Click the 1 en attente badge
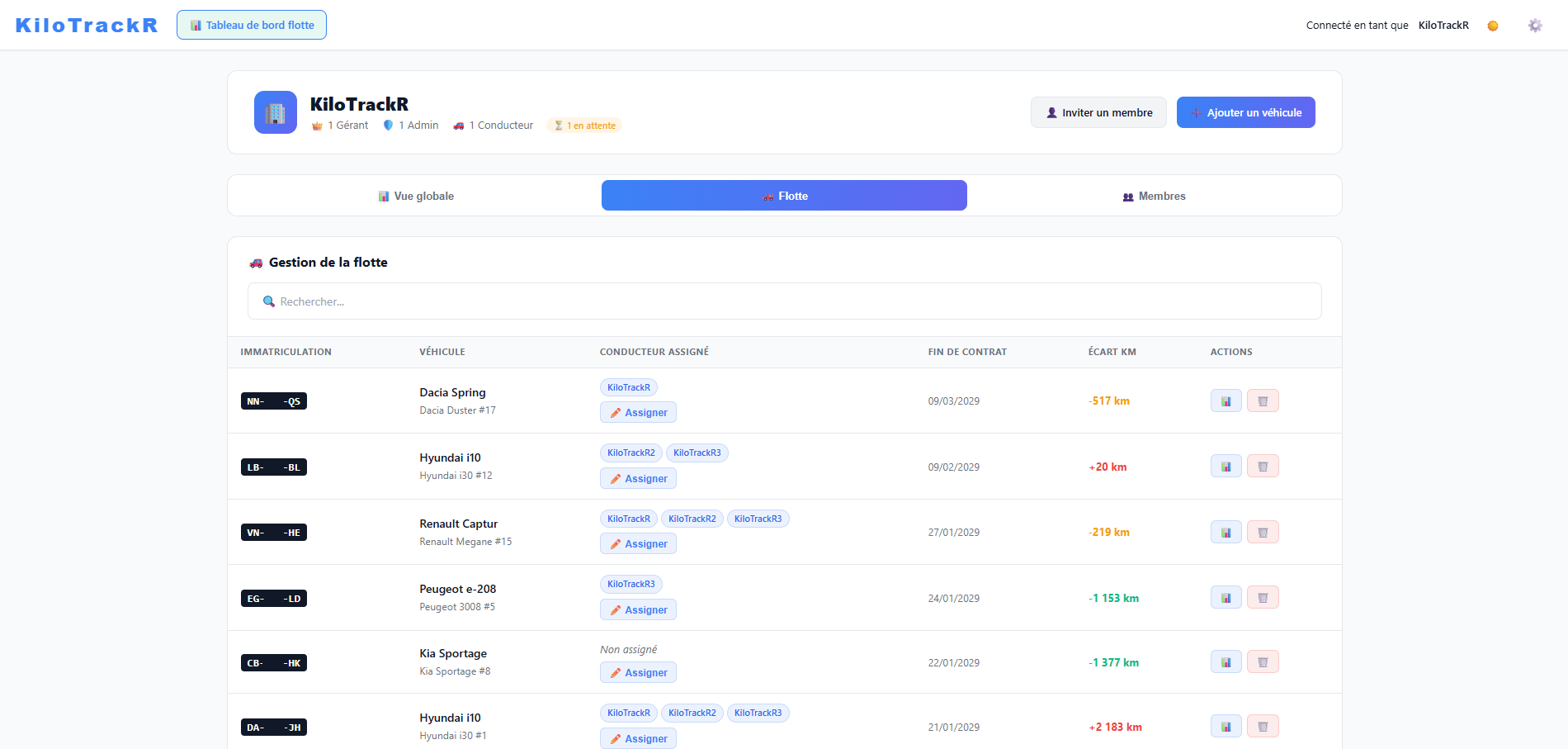The image size is (1568, 749). (584, 126)
